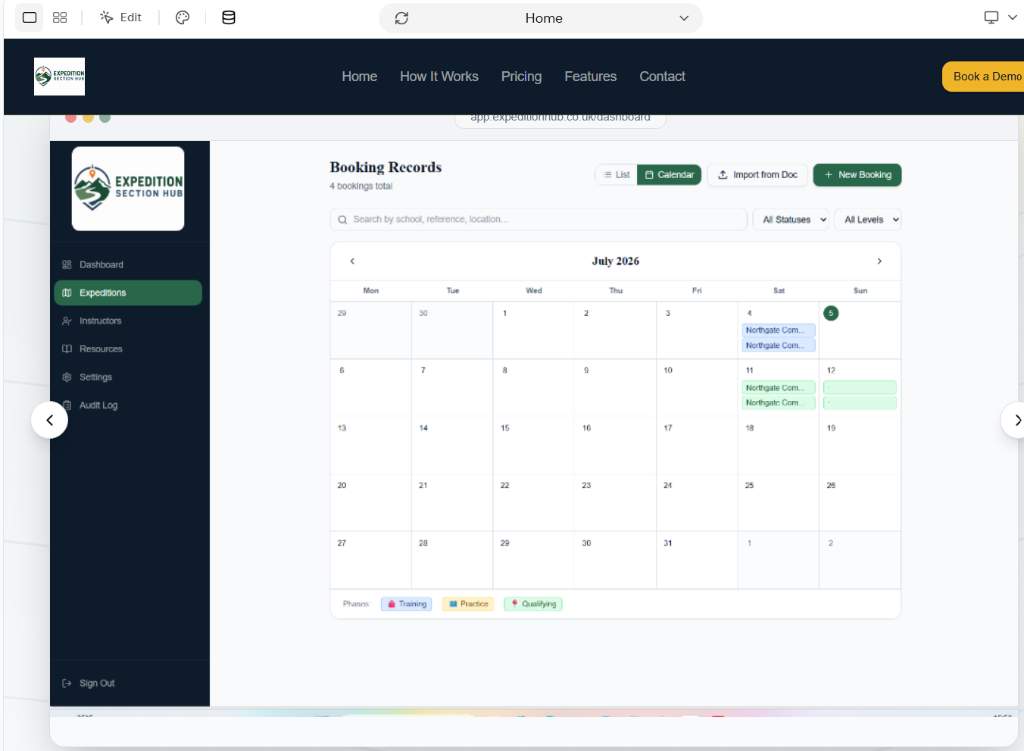1024x751 pixels.
Task: Open the How It Works nav link
Action: coord(439,76)
